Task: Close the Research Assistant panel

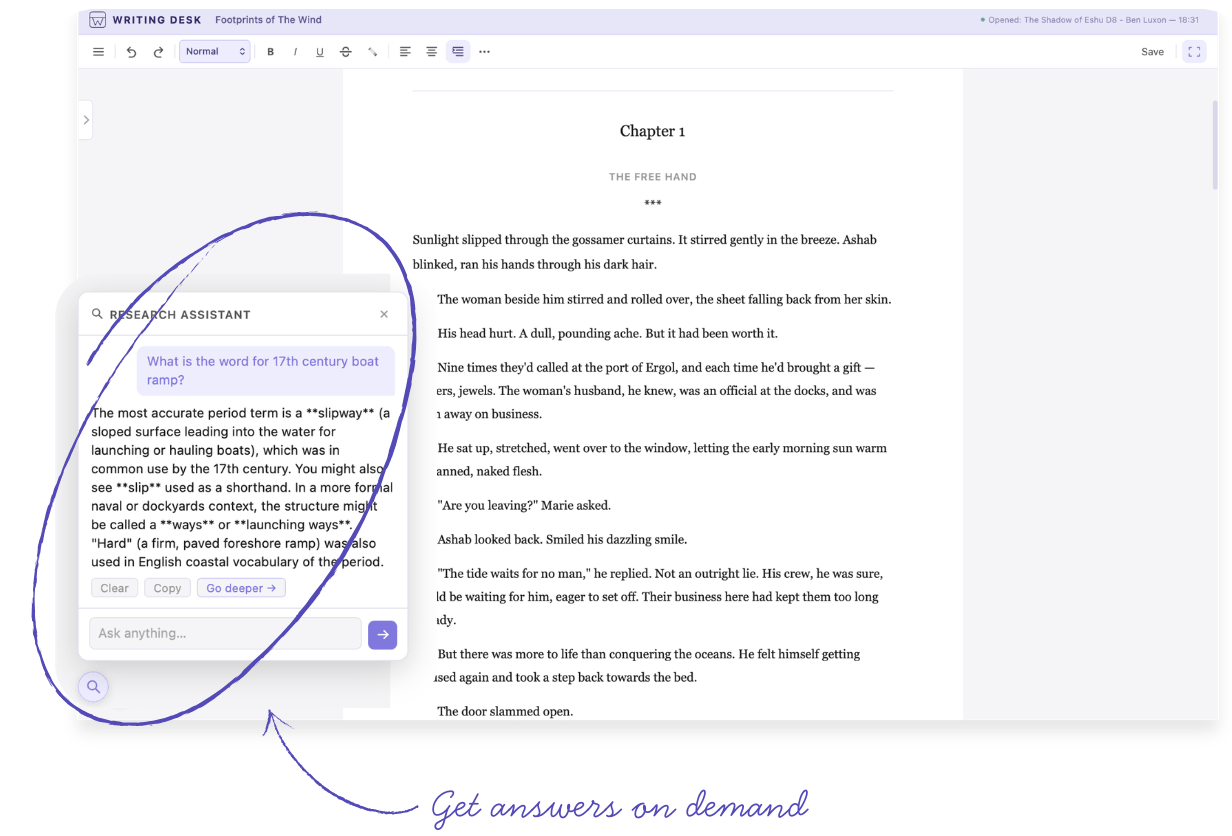Action: pos(384,314)
